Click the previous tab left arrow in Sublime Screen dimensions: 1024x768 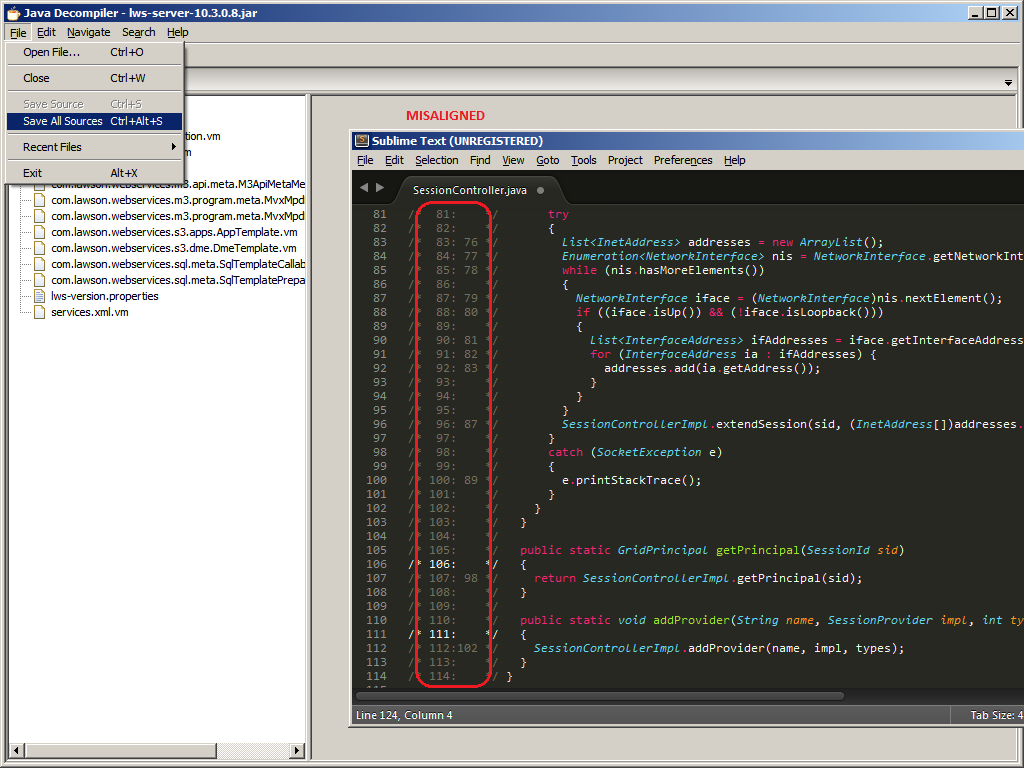click(364, 187)
